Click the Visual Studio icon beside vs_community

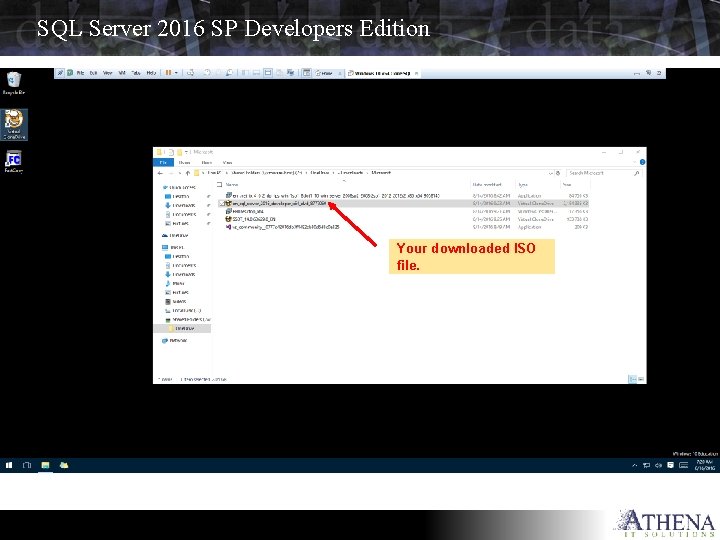pos(228,227)
